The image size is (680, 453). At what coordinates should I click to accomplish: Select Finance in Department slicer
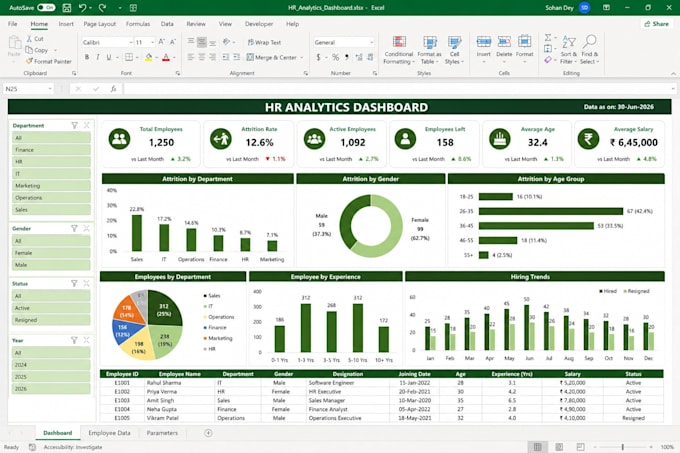tap(51, 150)
